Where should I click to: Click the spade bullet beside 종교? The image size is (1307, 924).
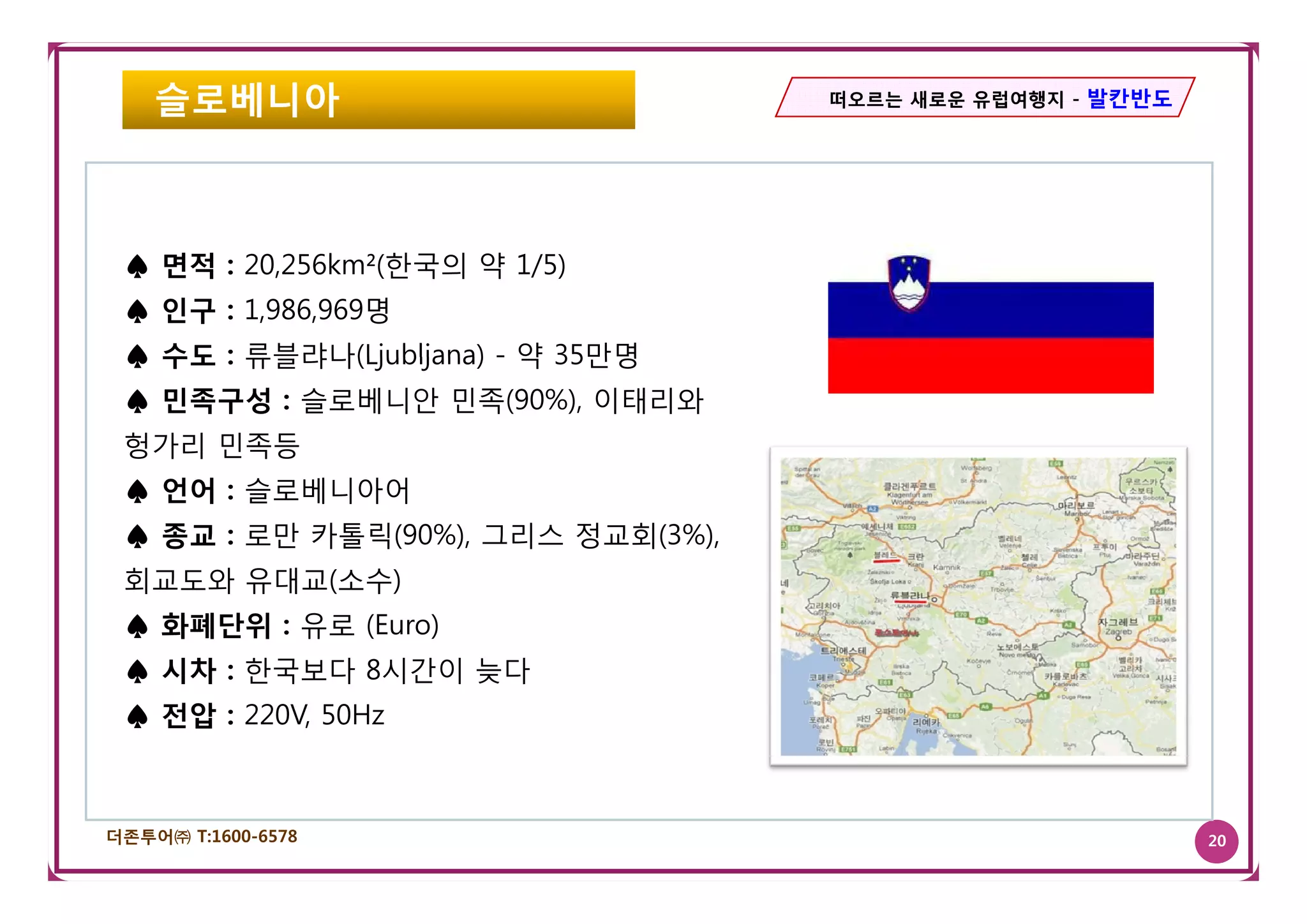(137, 536)
